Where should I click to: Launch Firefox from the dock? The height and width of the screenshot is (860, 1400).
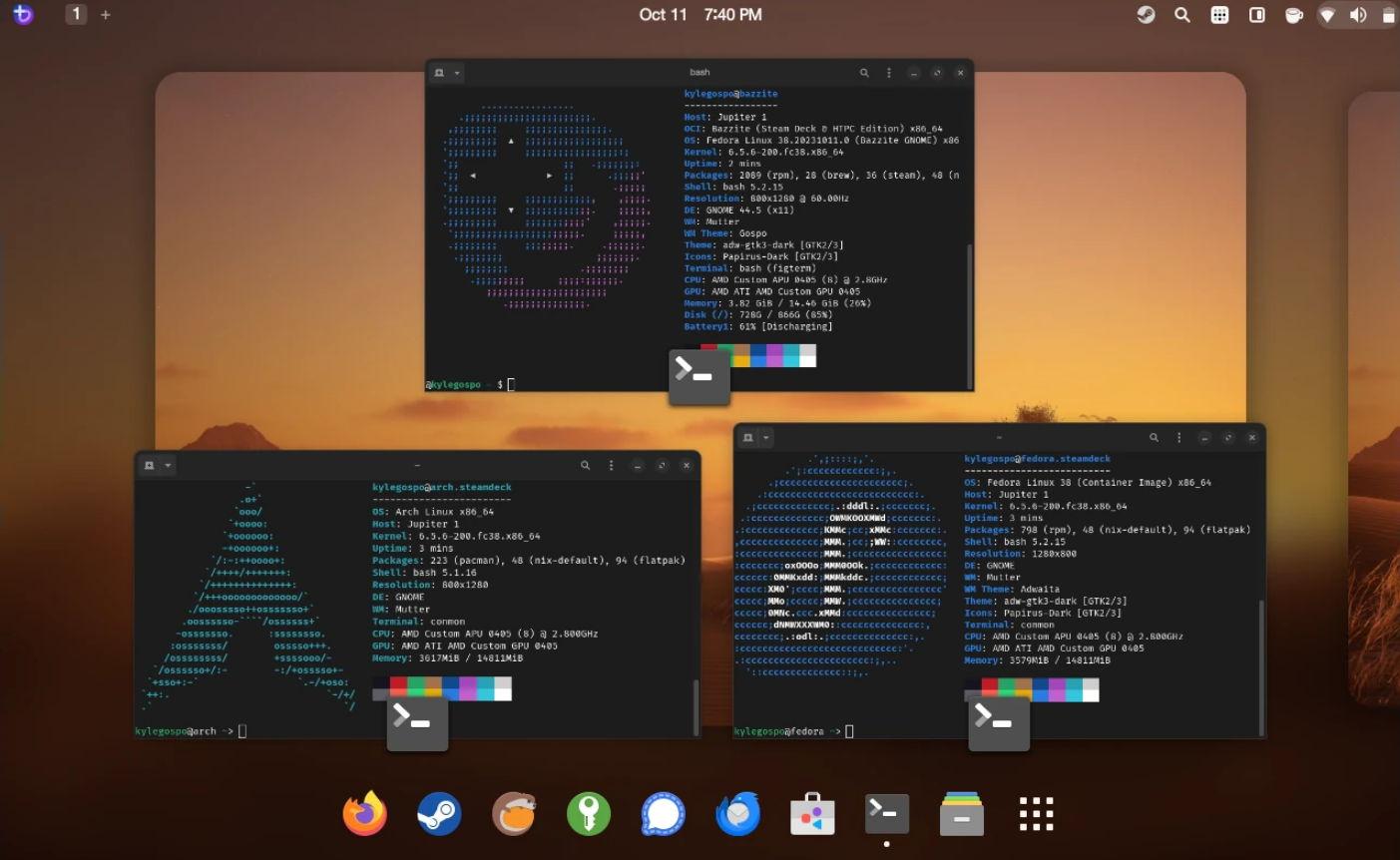(365, 814)
